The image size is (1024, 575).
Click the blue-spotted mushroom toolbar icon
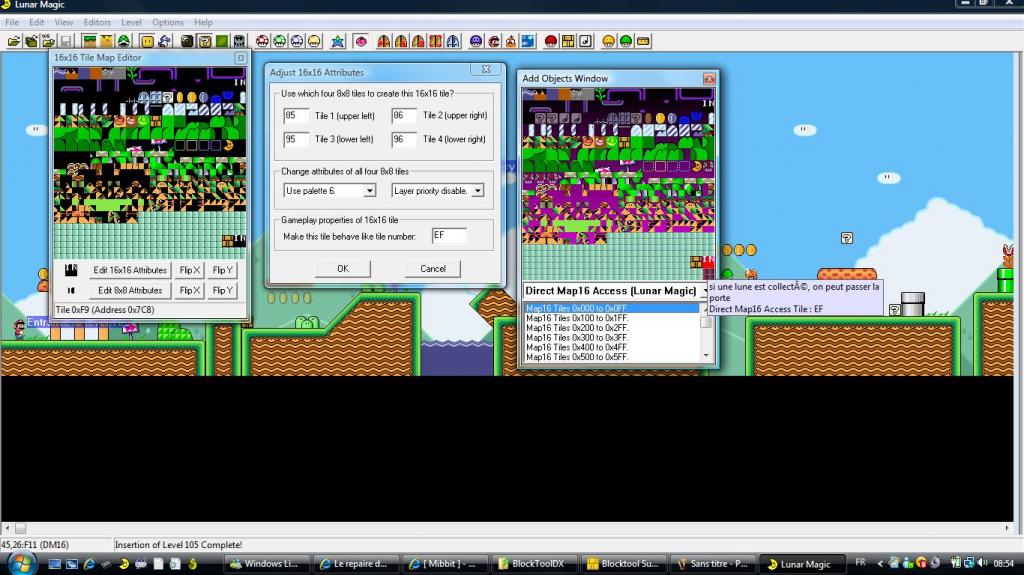[297, 41]
